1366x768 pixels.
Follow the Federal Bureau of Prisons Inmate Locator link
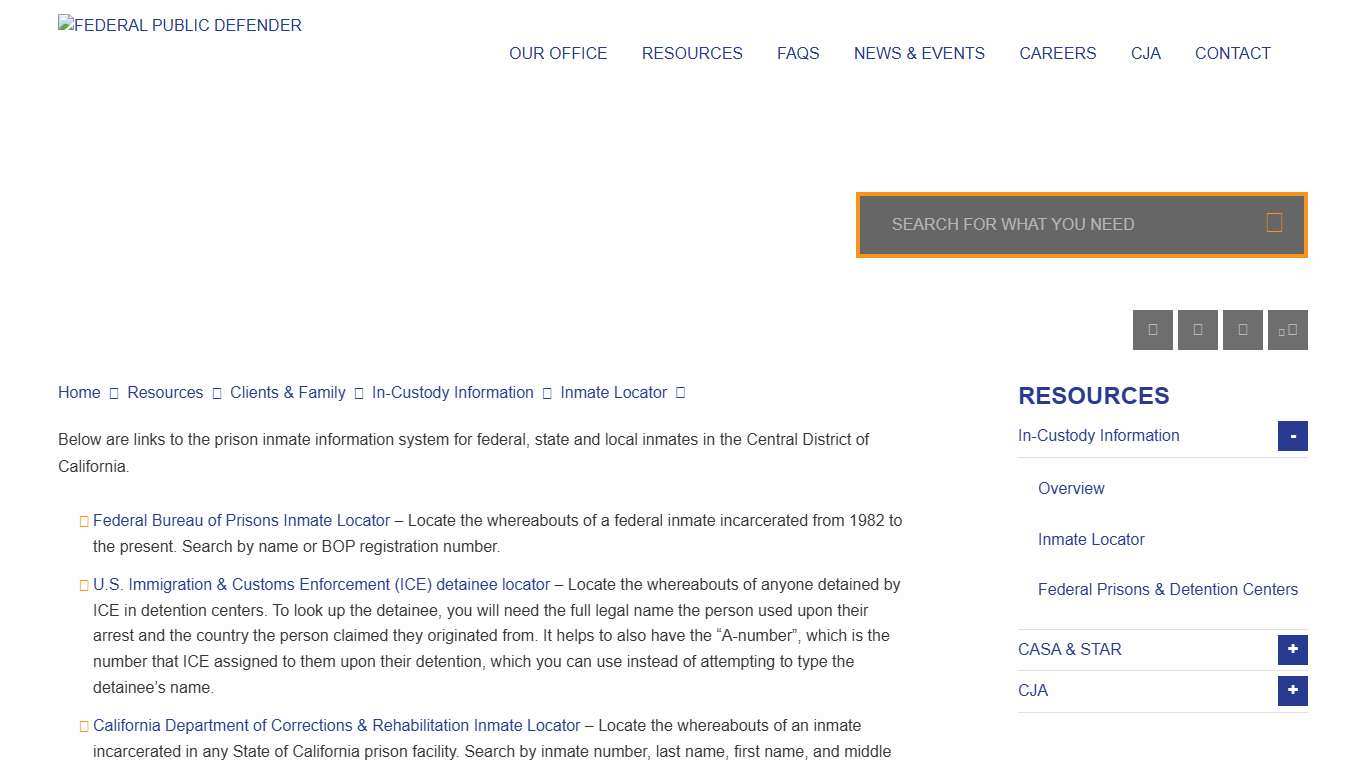[x=240, y=520]
